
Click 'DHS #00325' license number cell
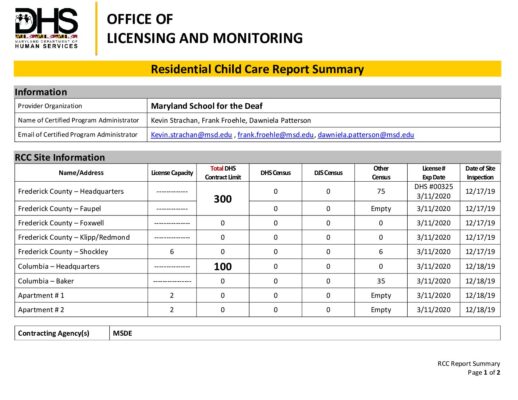point(433,187)
